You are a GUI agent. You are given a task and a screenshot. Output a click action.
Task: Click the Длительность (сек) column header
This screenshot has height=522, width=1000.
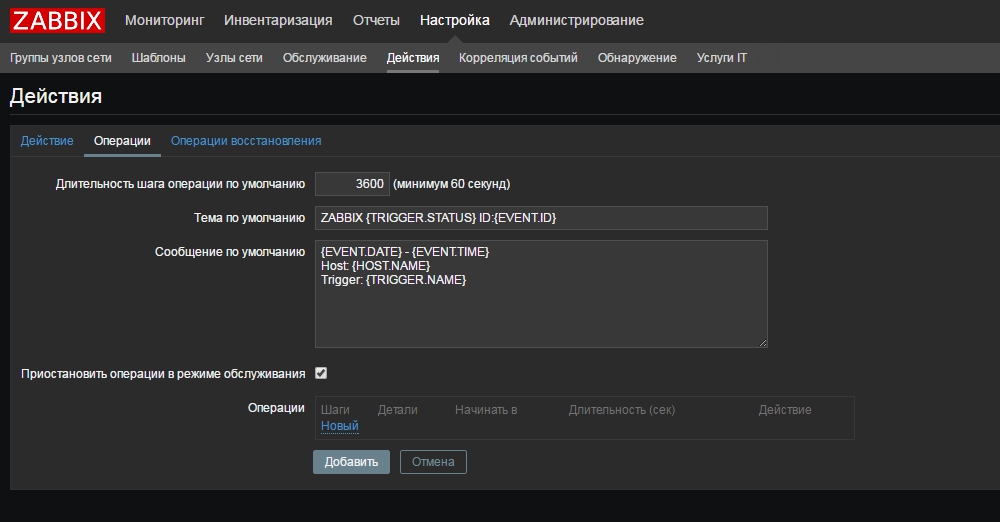(622, 410)
